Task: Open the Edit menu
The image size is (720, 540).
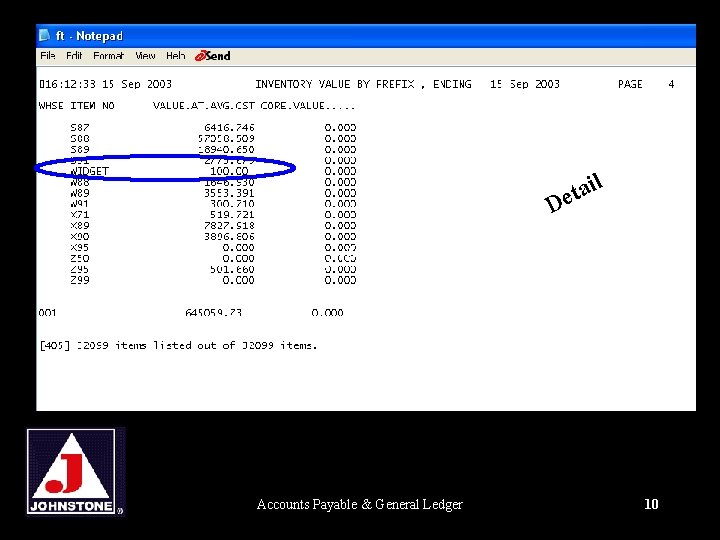Action: click(74, 56)
